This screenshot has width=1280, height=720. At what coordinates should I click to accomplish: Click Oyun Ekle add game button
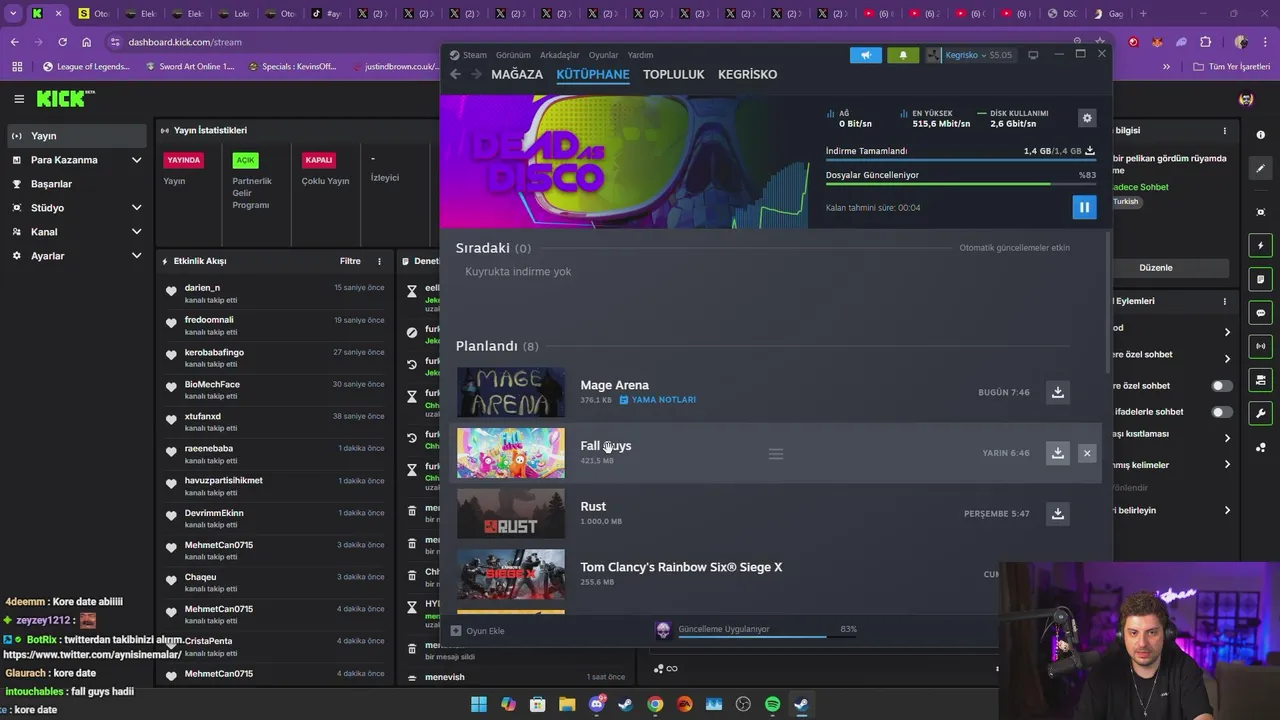point(477,631)
